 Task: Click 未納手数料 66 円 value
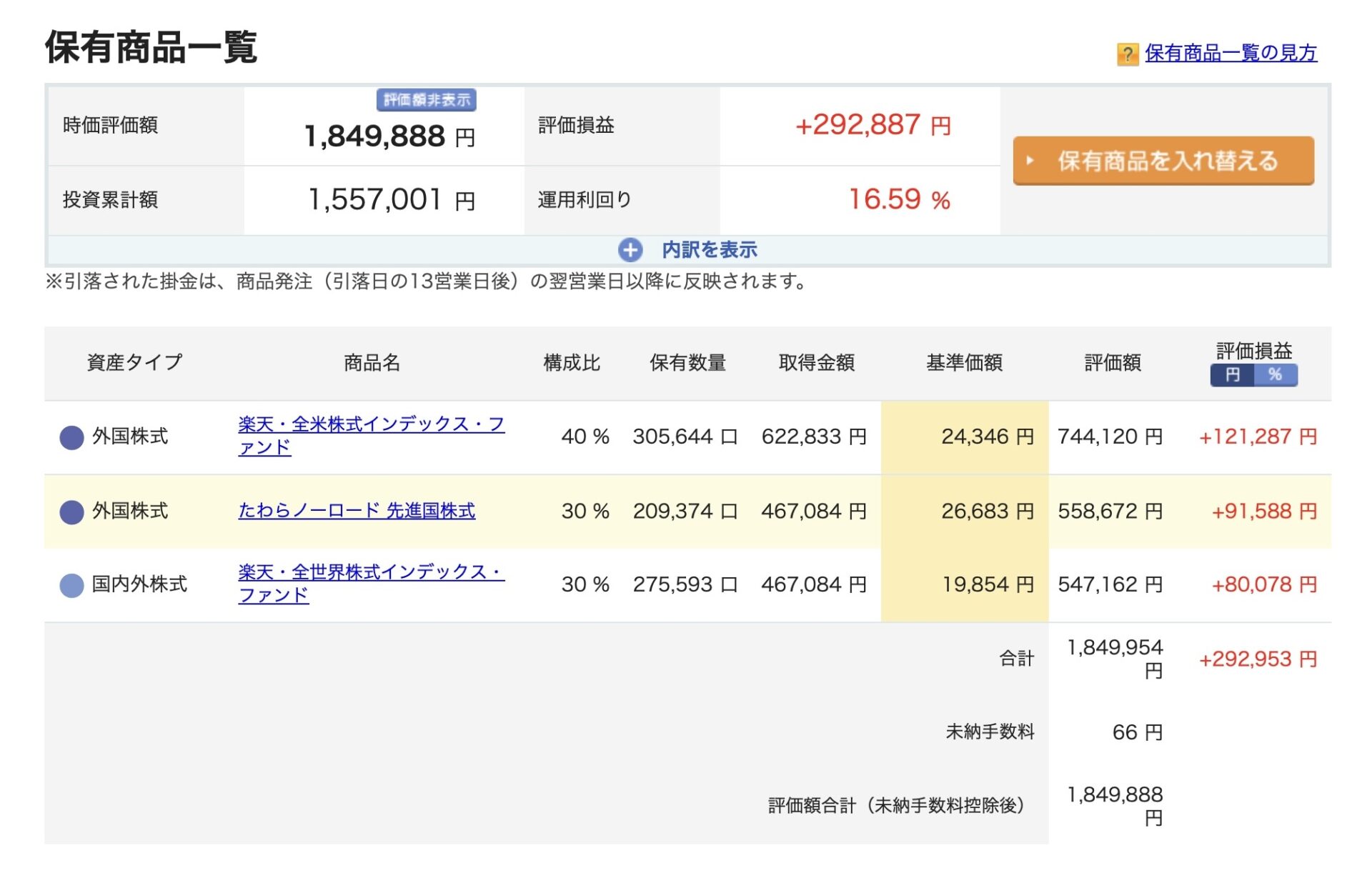coord(1138,732)
